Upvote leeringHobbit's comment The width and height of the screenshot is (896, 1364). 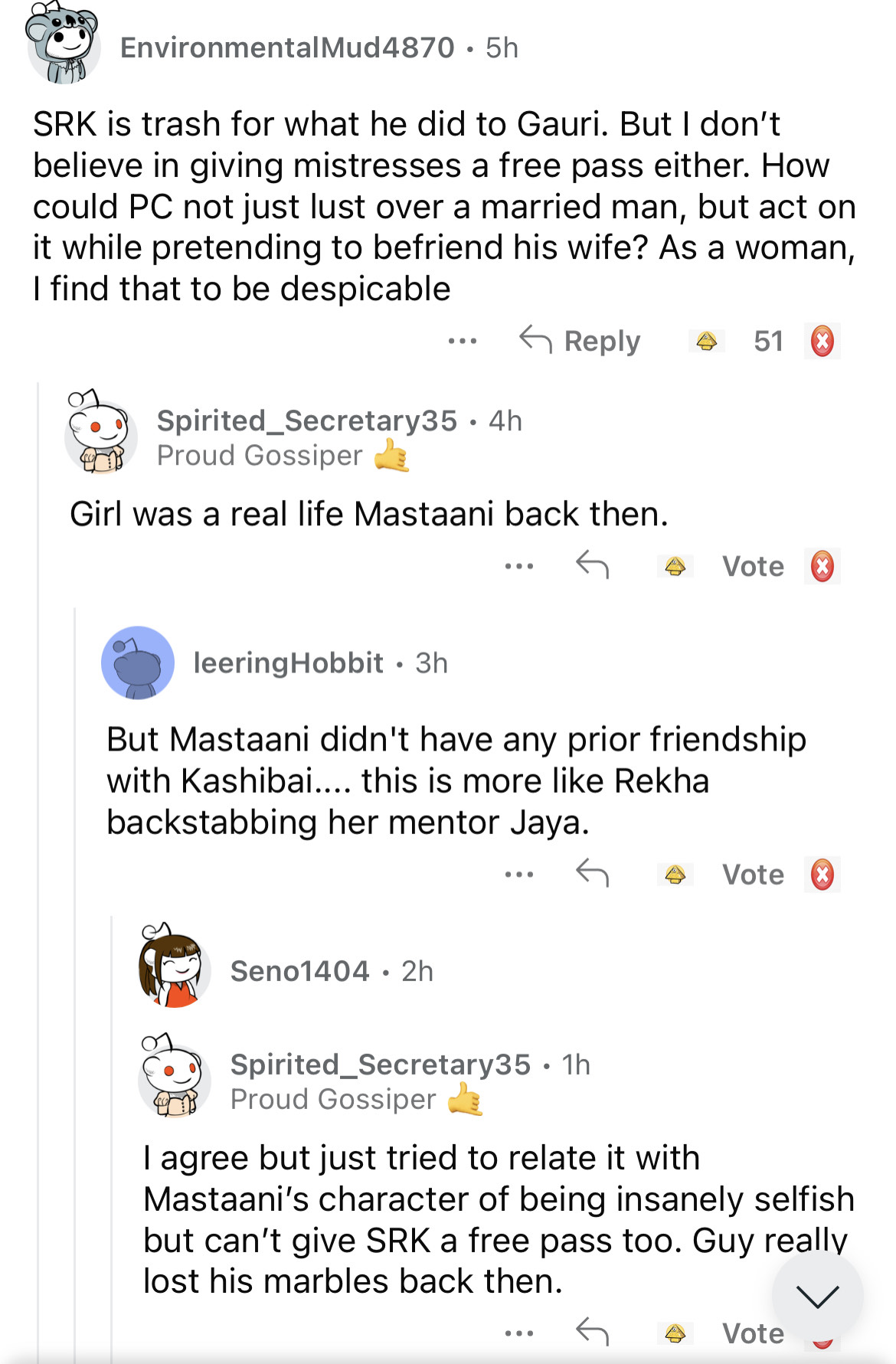675,875
